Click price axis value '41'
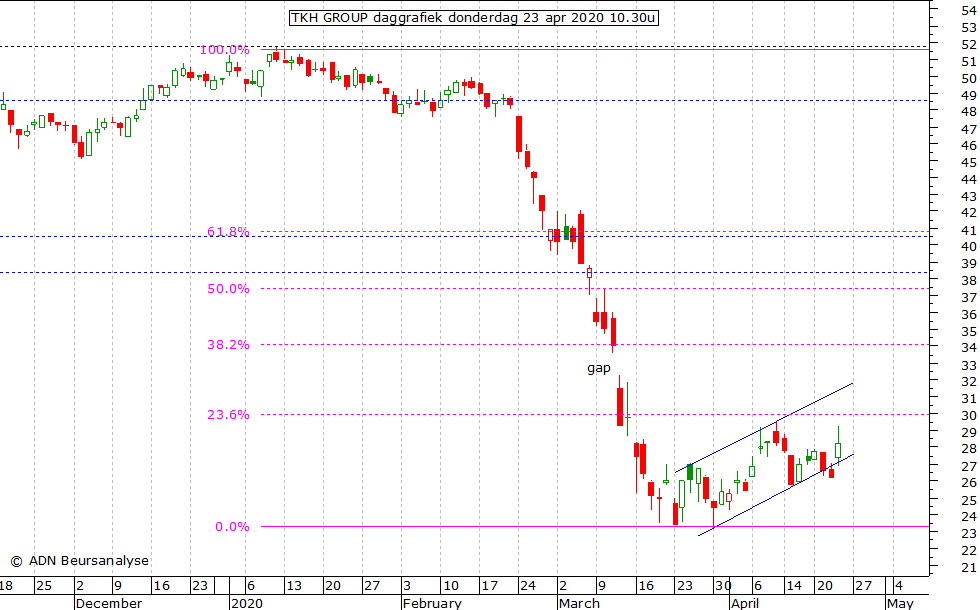The height and width of the screenshot is (610, 980). [969, 230]
